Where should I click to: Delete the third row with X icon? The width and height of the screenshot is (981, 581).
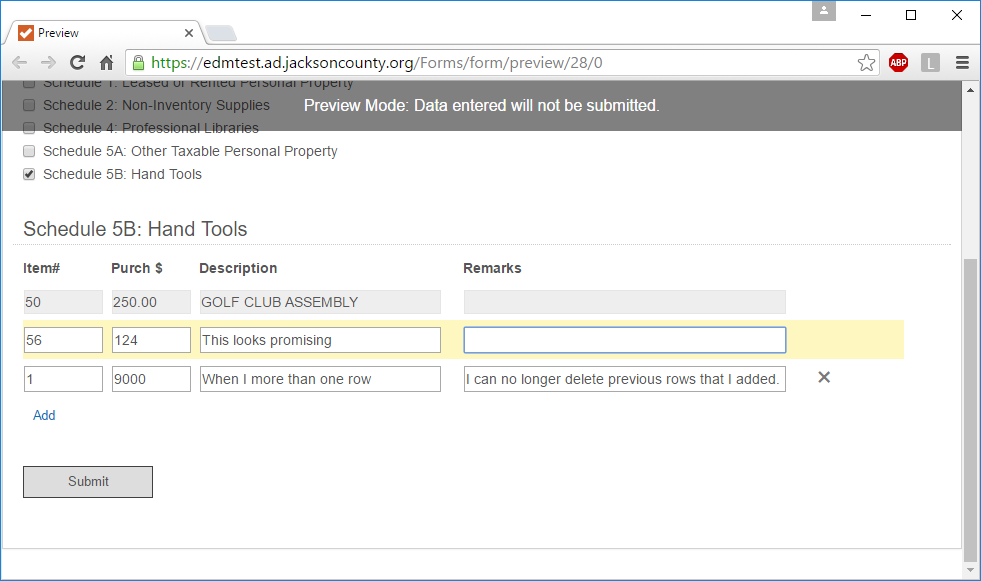coord(824,377)
